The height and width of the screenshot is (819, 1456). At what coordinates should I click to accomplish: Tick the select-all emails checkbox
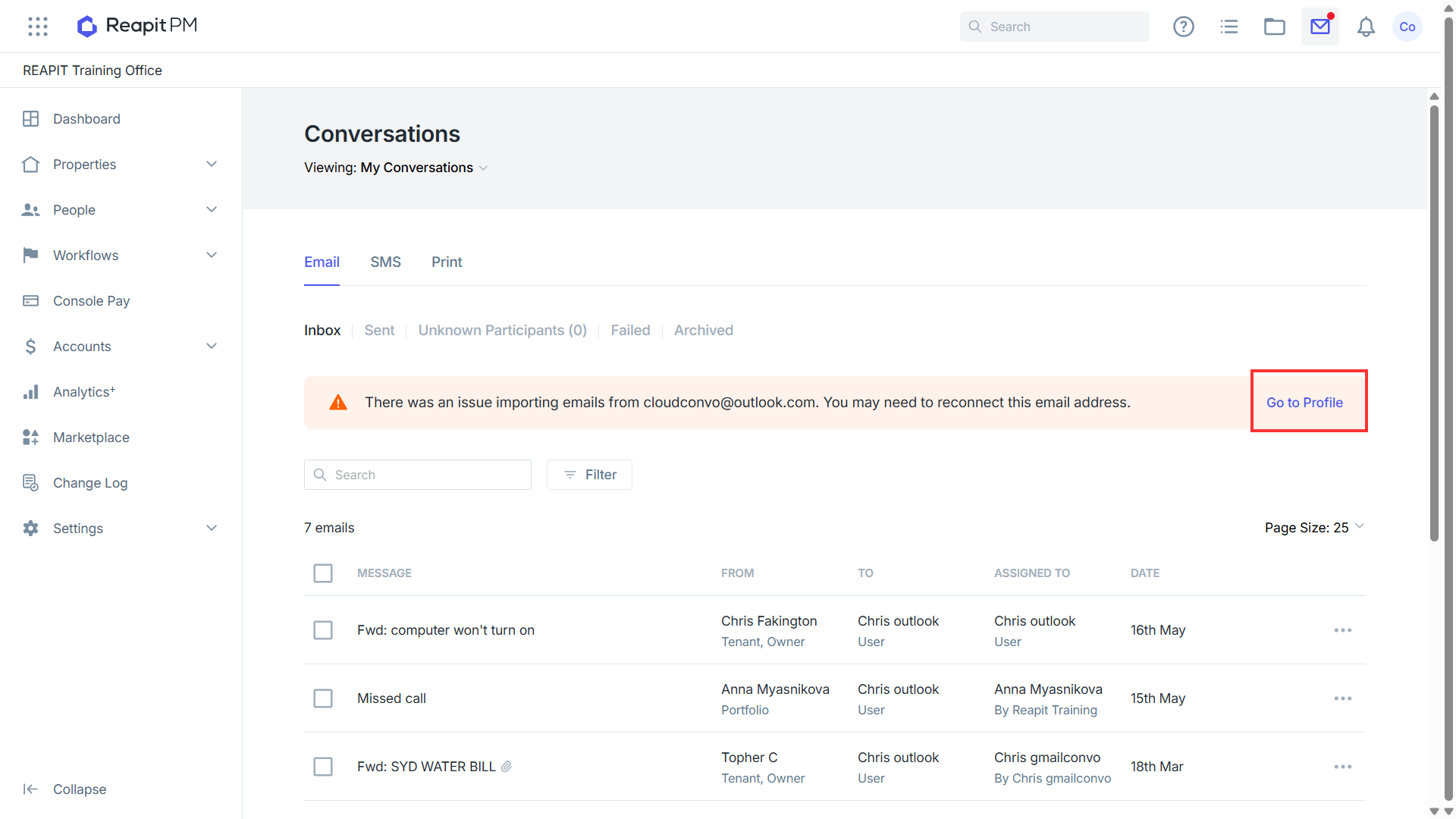323,573
